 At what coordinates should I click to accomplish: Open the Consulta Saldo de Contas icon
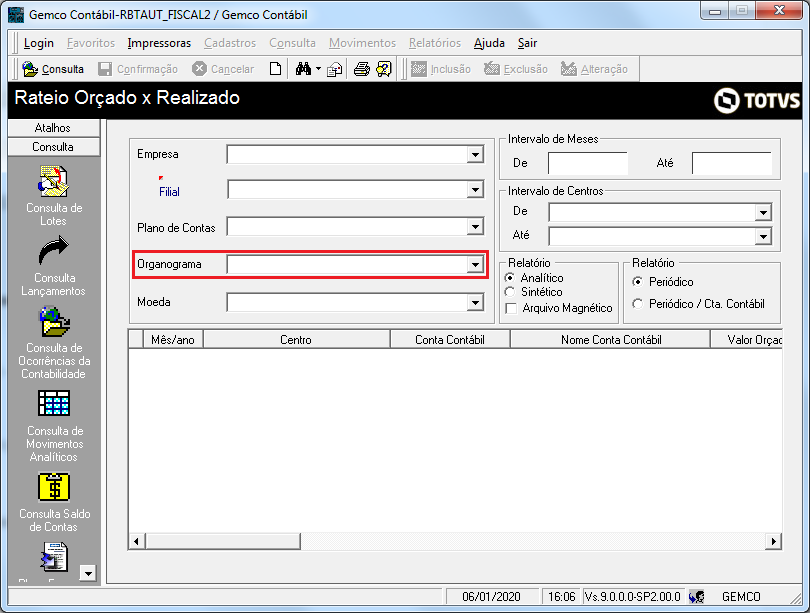point(54,487)
